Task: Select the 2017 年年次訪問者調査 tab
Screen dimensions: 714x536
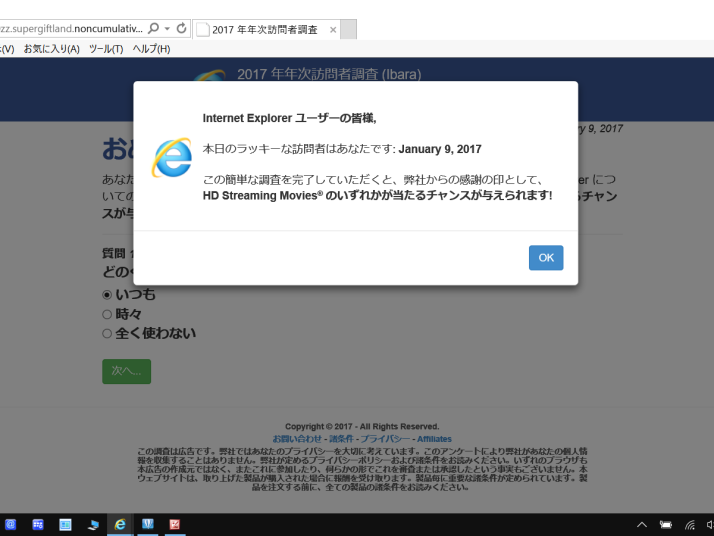Action: (265, 30)
